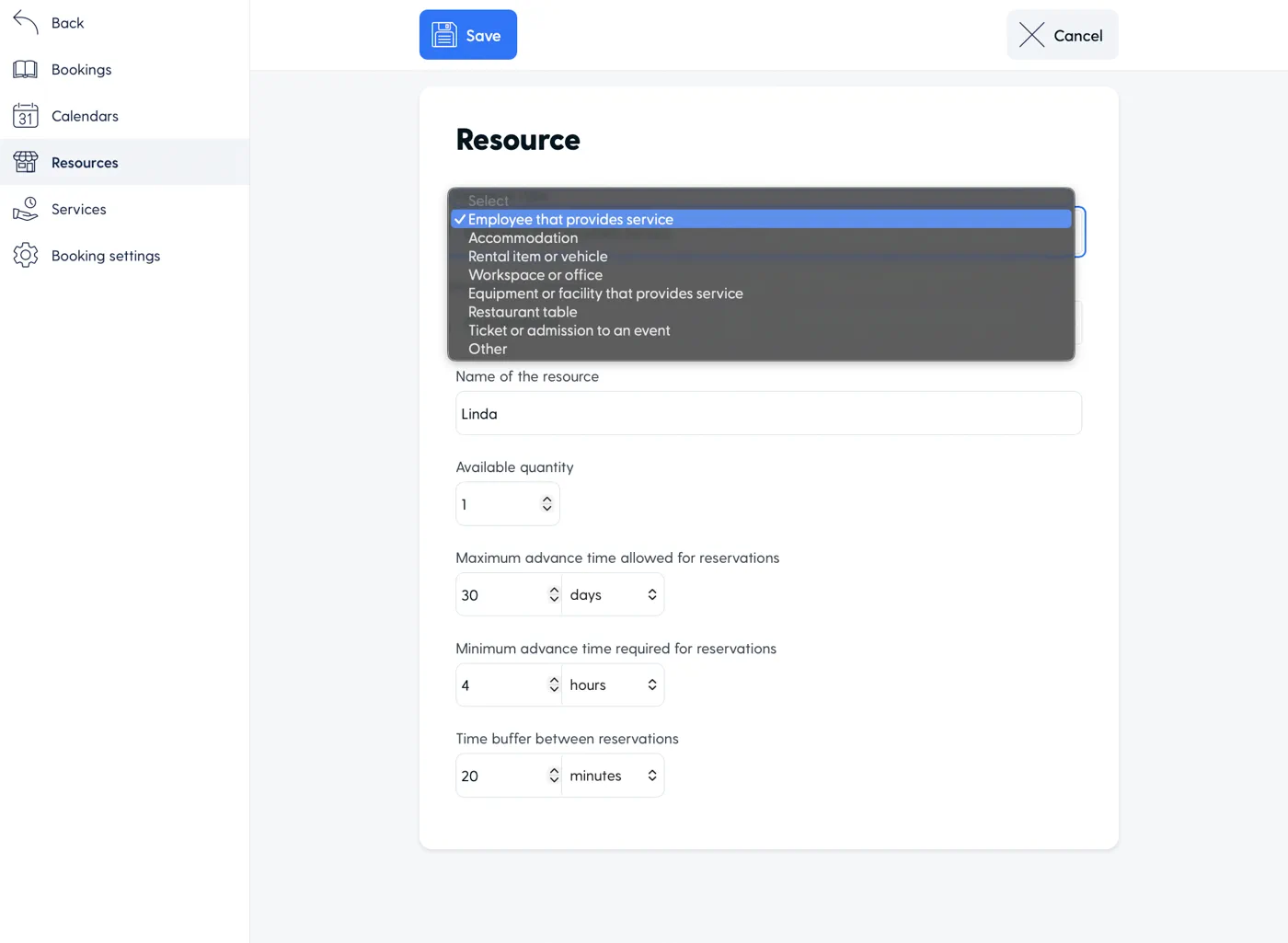Click the Back arrow icon
Screen dimensions: 1288x943
26,22
